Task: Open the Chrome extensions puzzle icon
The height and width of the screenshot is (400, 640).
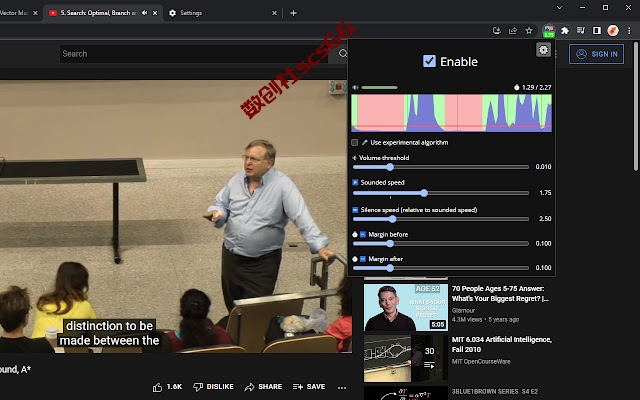Action: 565,31
